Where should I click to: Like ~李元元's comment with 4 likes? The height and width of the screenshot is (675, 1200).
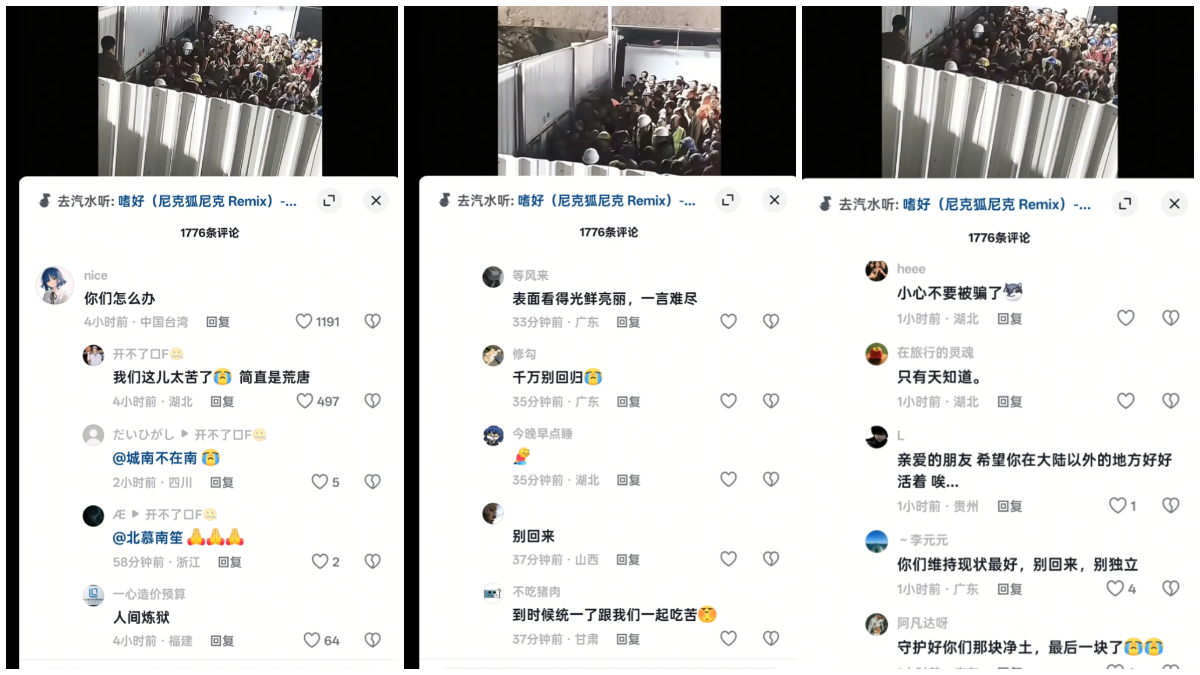coord(1115,588)
